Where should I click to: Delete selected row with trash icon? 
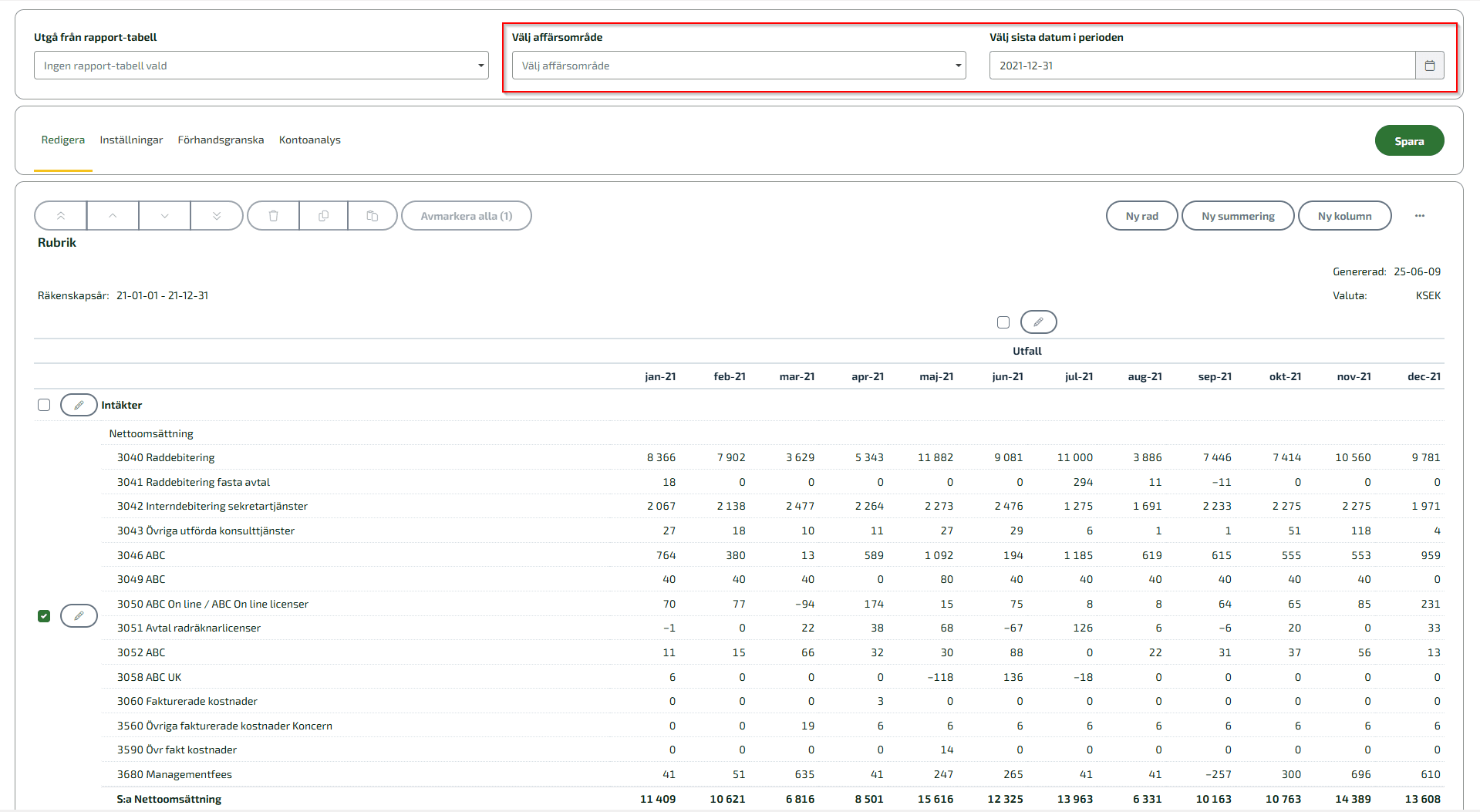tap(273, 216)
